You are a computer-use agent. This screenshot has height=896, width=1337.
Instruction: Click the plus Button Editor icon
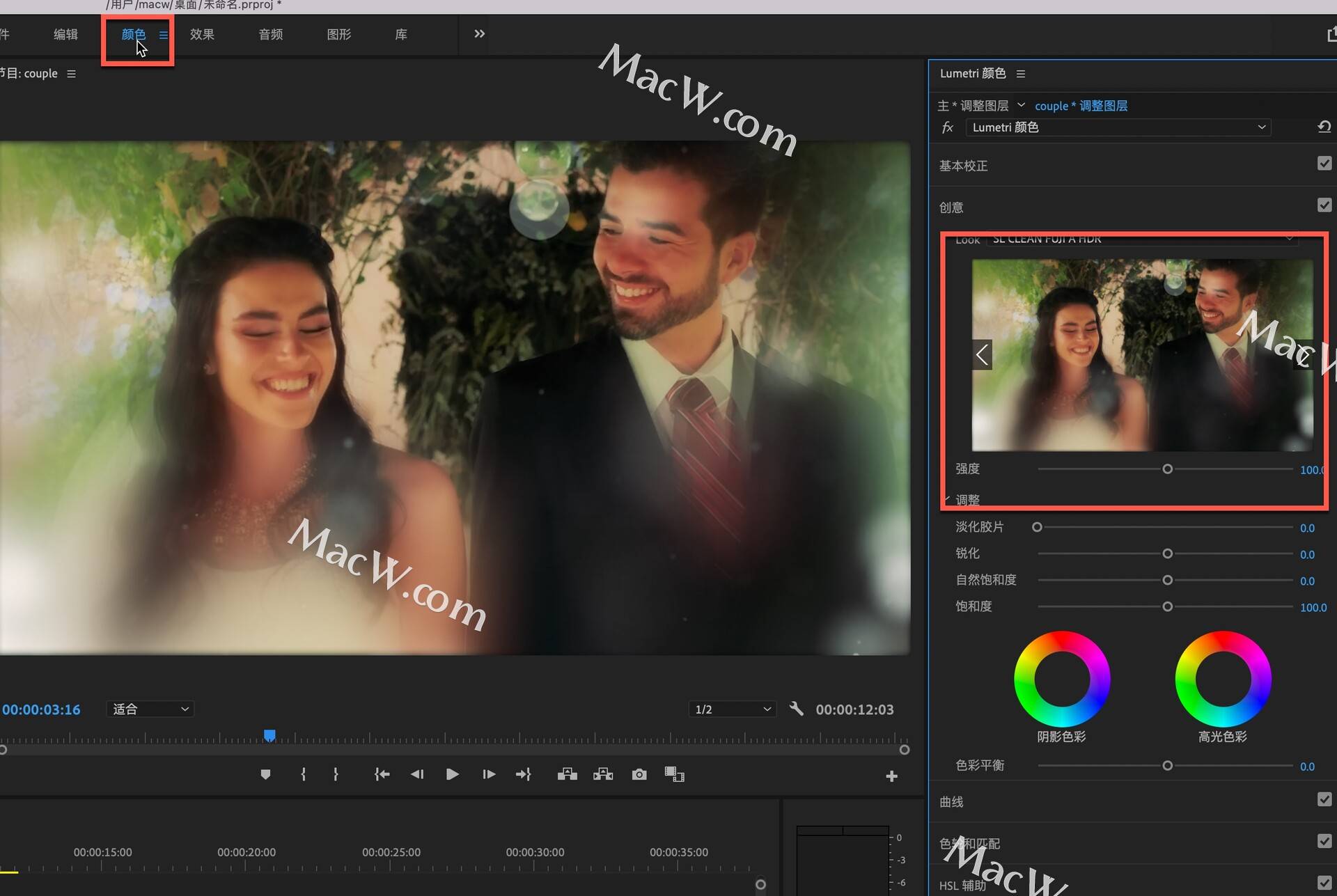pos(891,776)
